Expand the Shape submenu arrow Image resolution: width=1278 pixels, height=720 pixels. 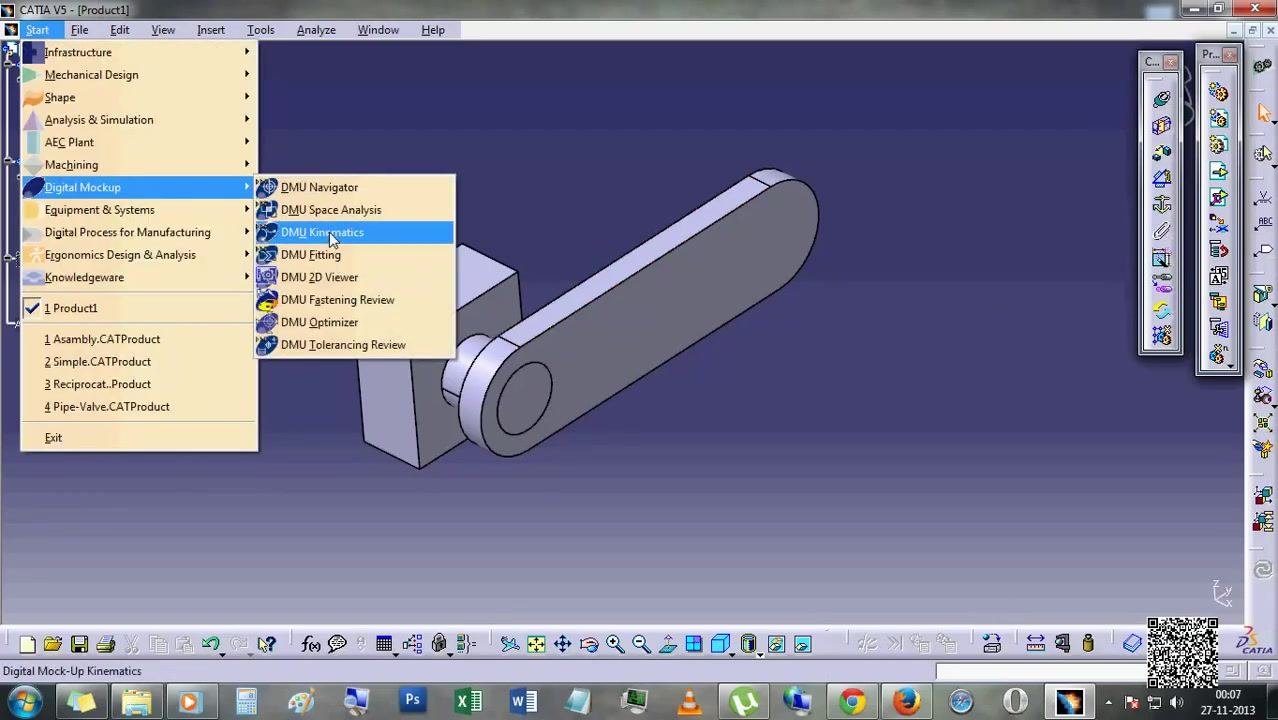coord(247,97)
